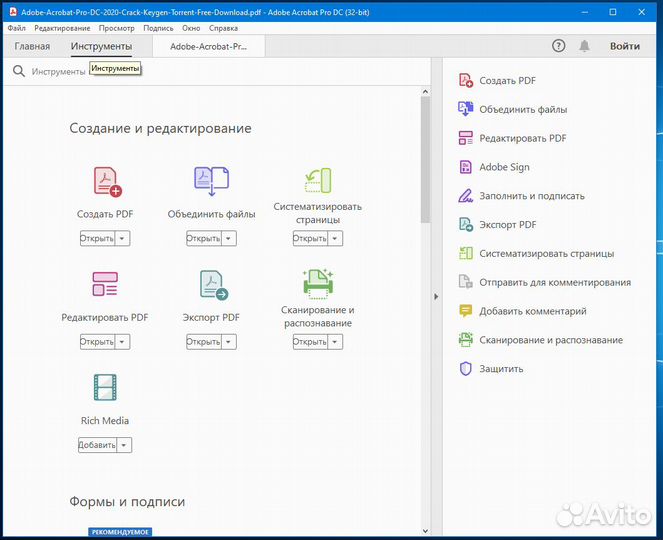Open the Редактирование menu
The image size is (663, 540).
(x=62, y=28)
